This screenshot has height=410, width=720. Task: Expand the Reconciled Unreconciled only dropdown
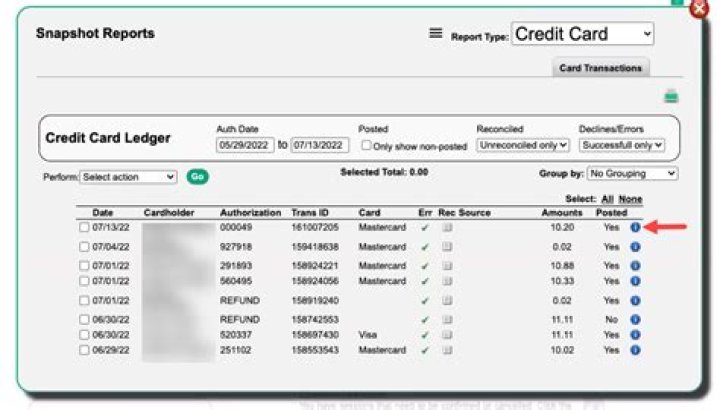pos(522,145)
